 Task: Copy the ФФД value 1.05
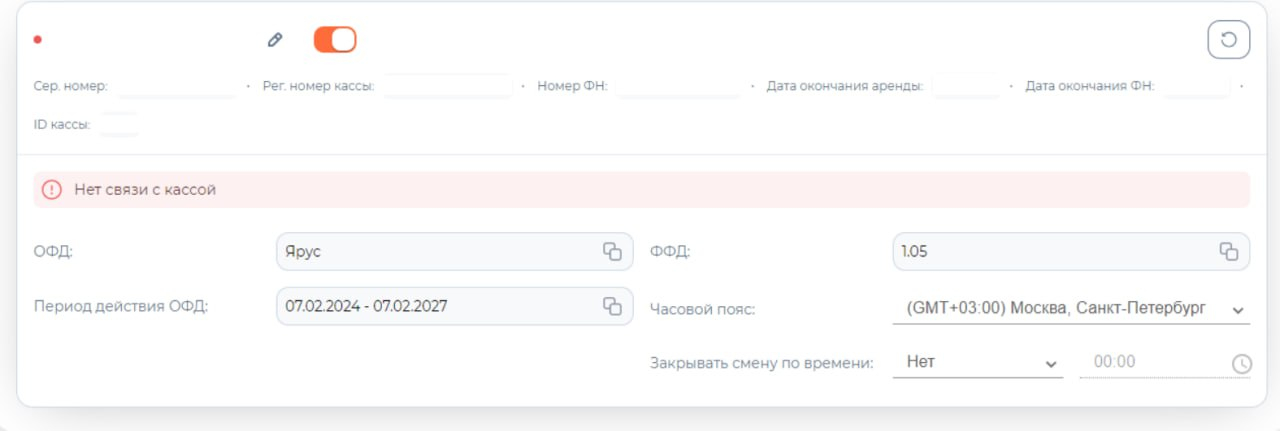tap(1228, 252)
